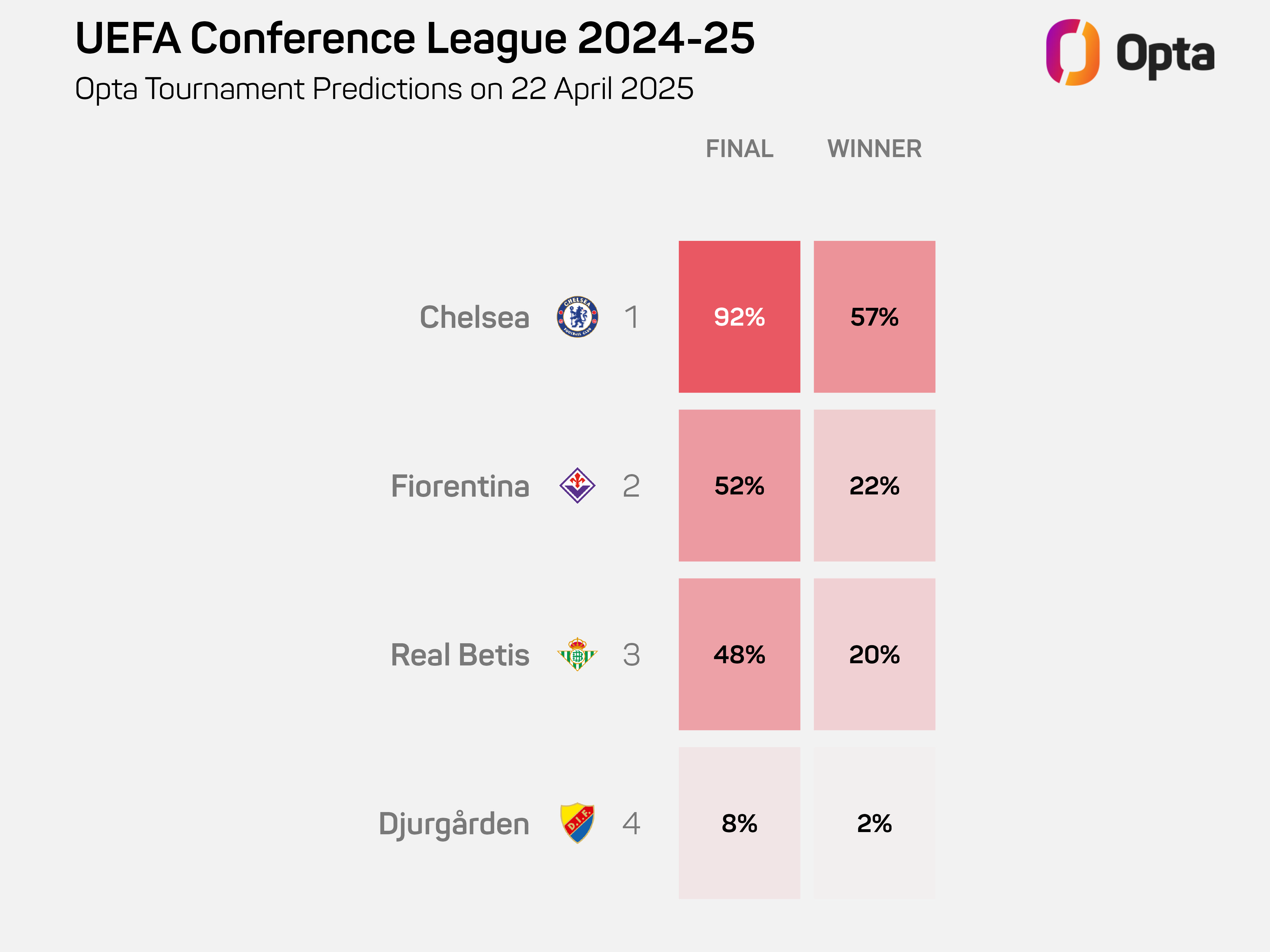Click the Real Betis team name
The height and width of the screenshot is (952, 1270).
click(460, 655)
